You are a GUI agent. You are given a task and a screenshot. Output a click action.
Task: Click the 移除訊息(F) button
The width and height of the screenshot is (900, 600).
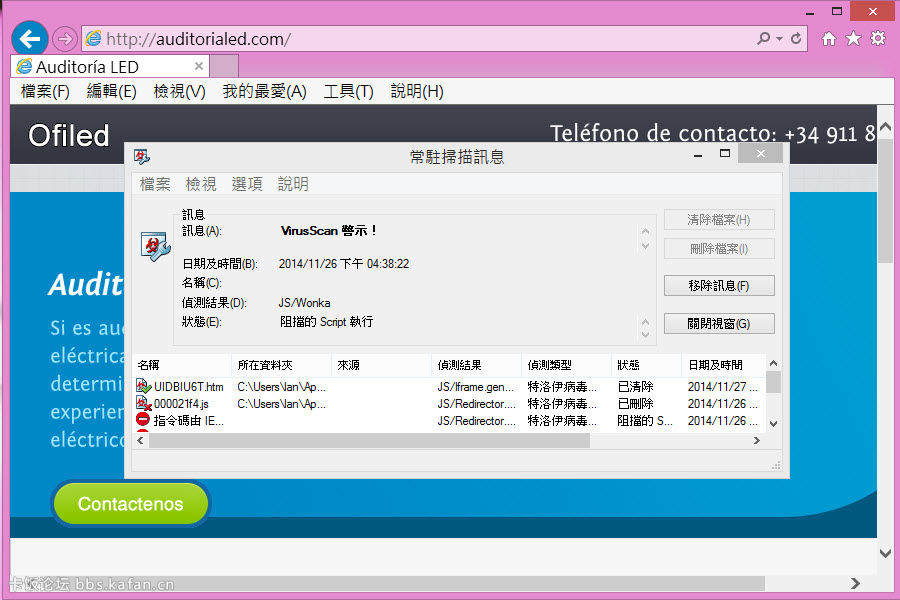coord(719,285)
